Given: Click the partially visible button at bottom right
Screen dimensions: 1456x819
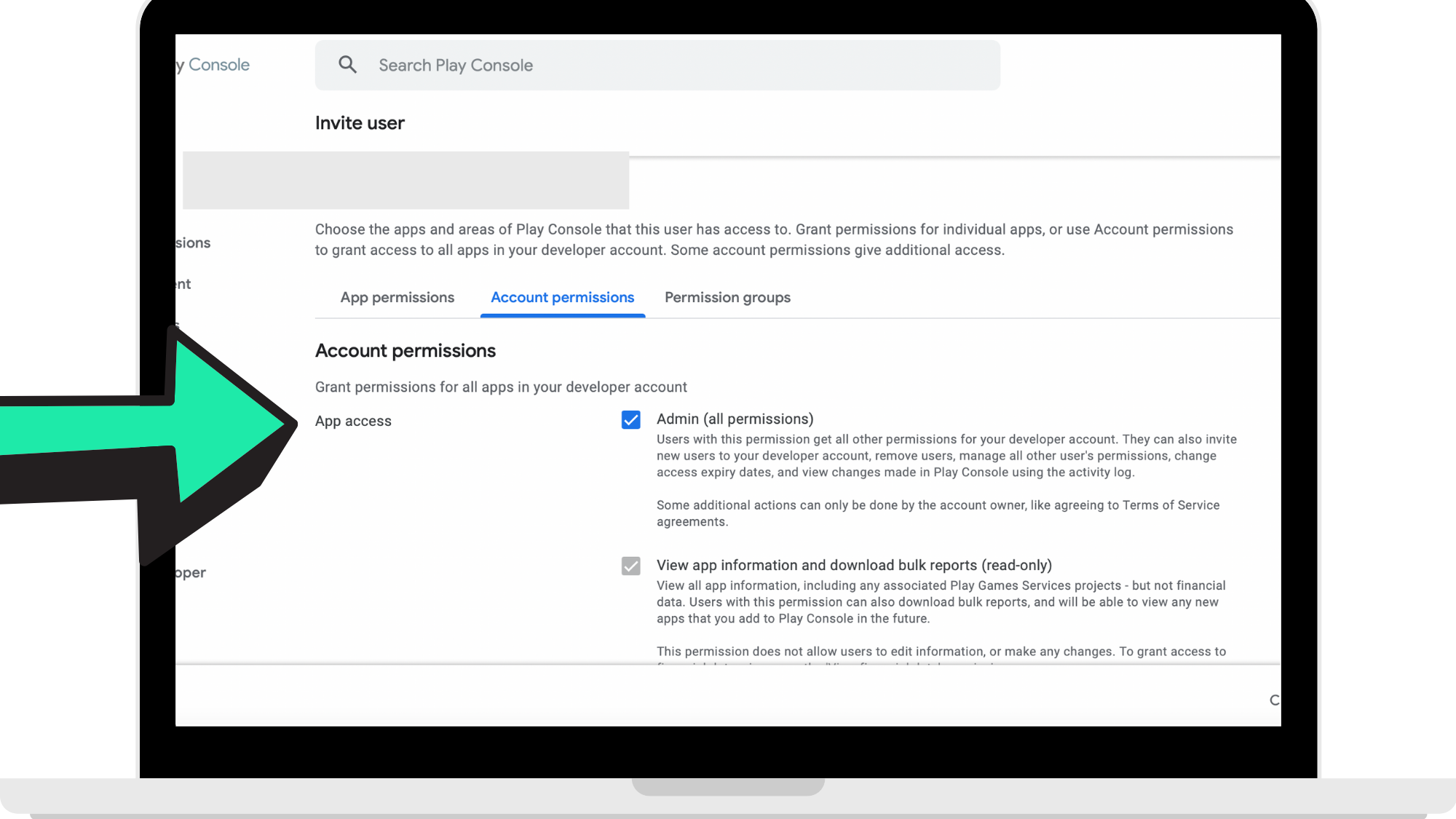Looking at the screenshot, I should (x=1274, y=700).
